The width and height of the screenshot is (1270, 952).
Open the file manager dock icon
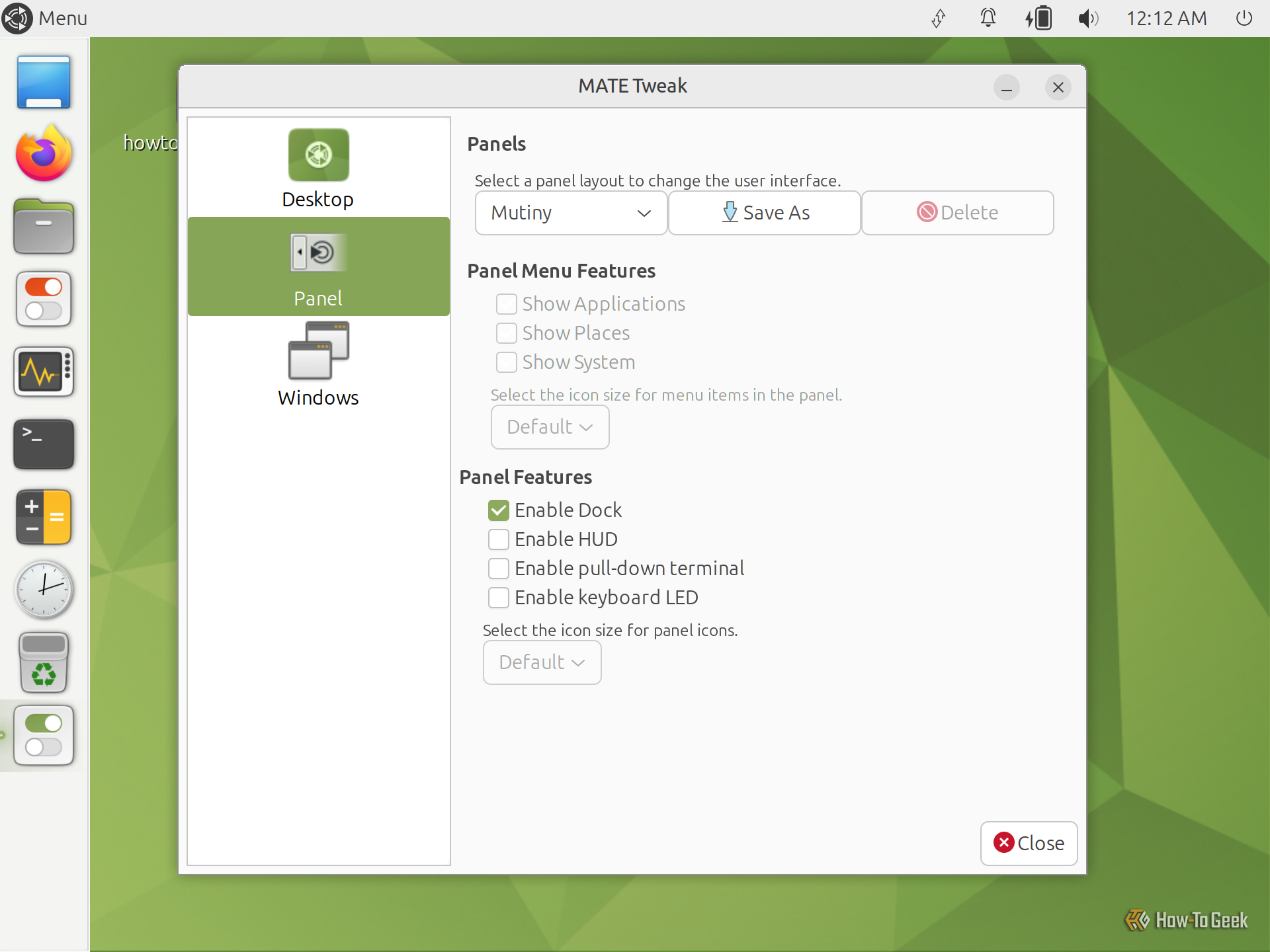coord(44,226)
